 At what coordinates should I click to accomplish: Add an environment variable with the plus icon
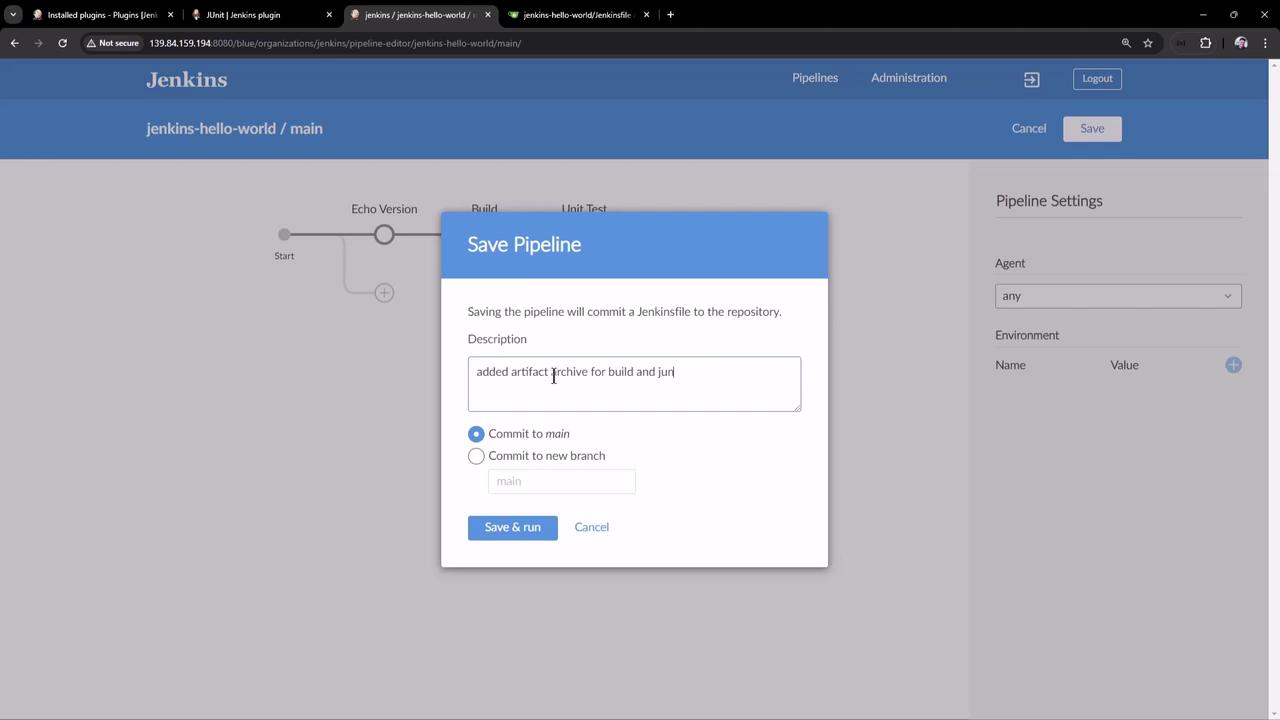click(x=1233, y=365)
